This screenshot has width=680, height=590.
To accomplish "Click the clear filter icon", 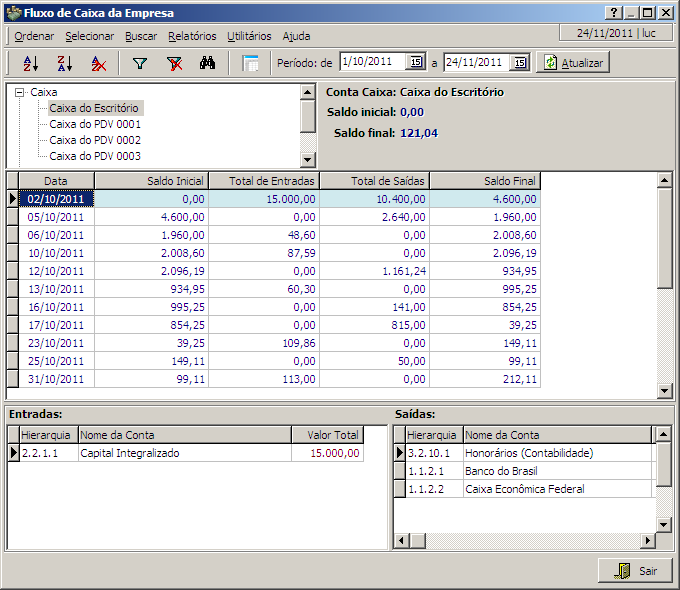I will [174, 63].
